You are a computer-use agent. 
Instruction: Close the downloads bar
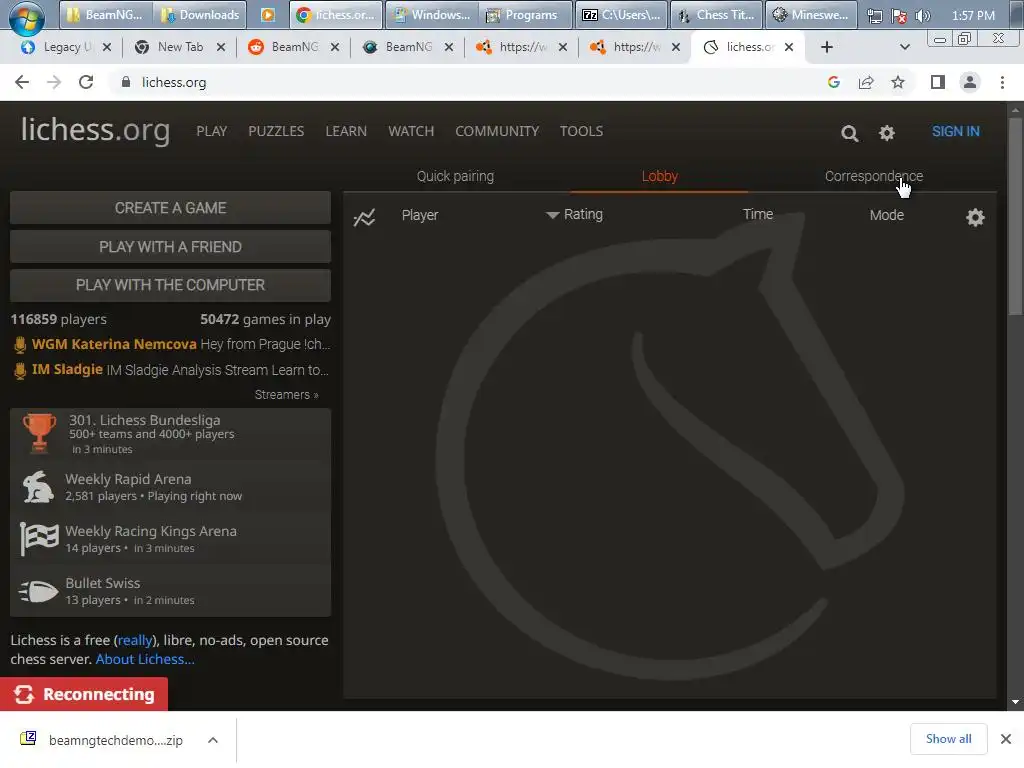tap(1005, 739)
